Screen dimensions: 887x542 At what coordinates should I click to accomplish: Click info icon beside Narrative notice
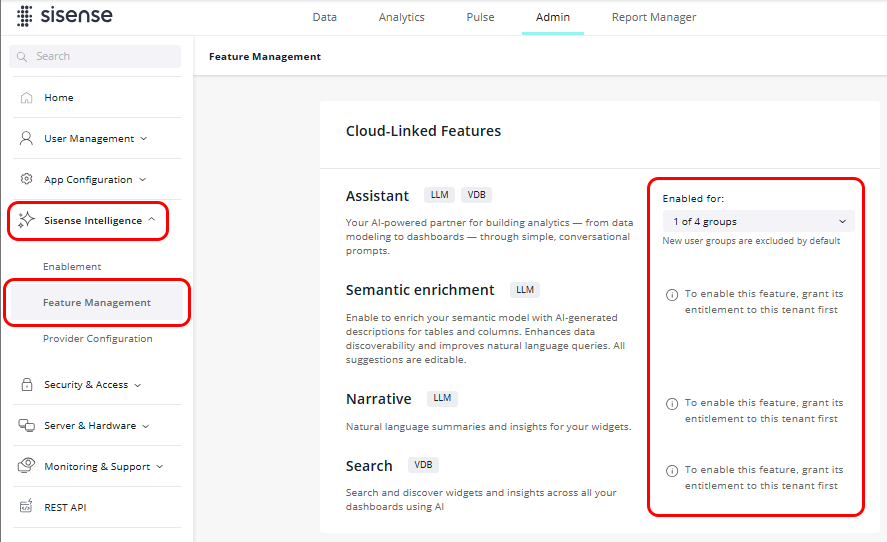click(x=672, y=404)
